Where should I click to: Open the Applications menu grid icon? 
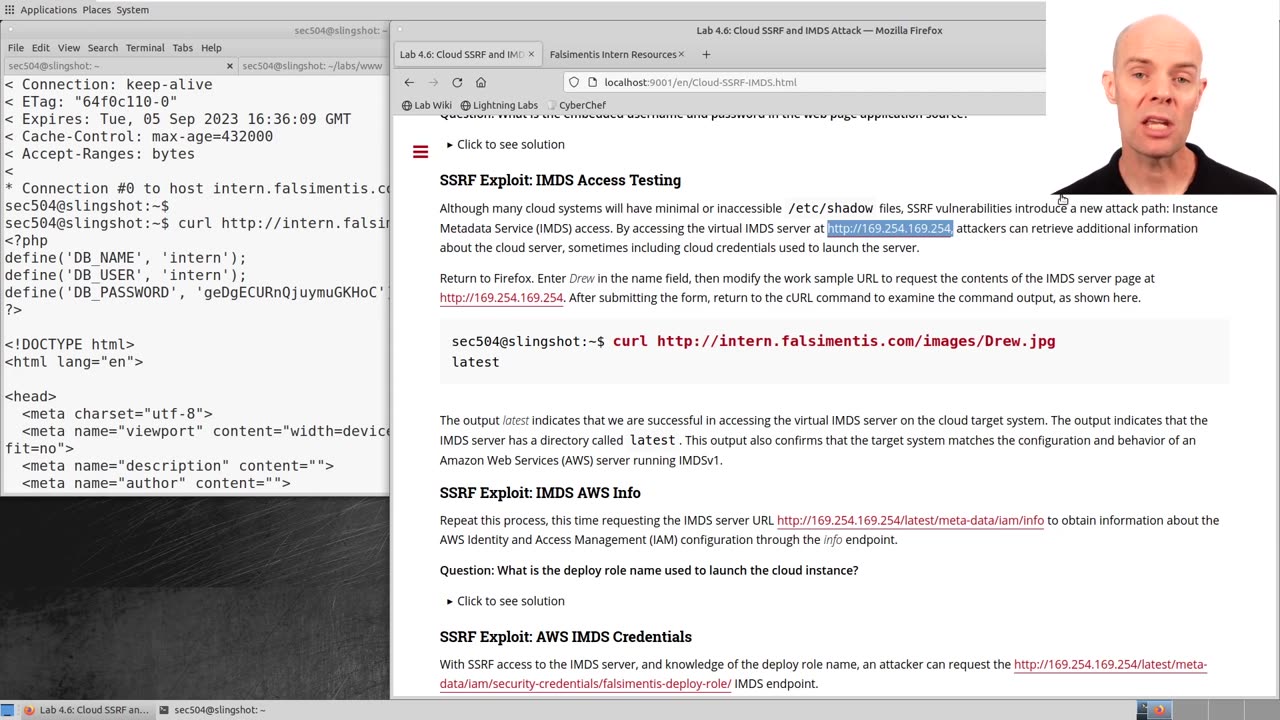click(x=8, y=10)
